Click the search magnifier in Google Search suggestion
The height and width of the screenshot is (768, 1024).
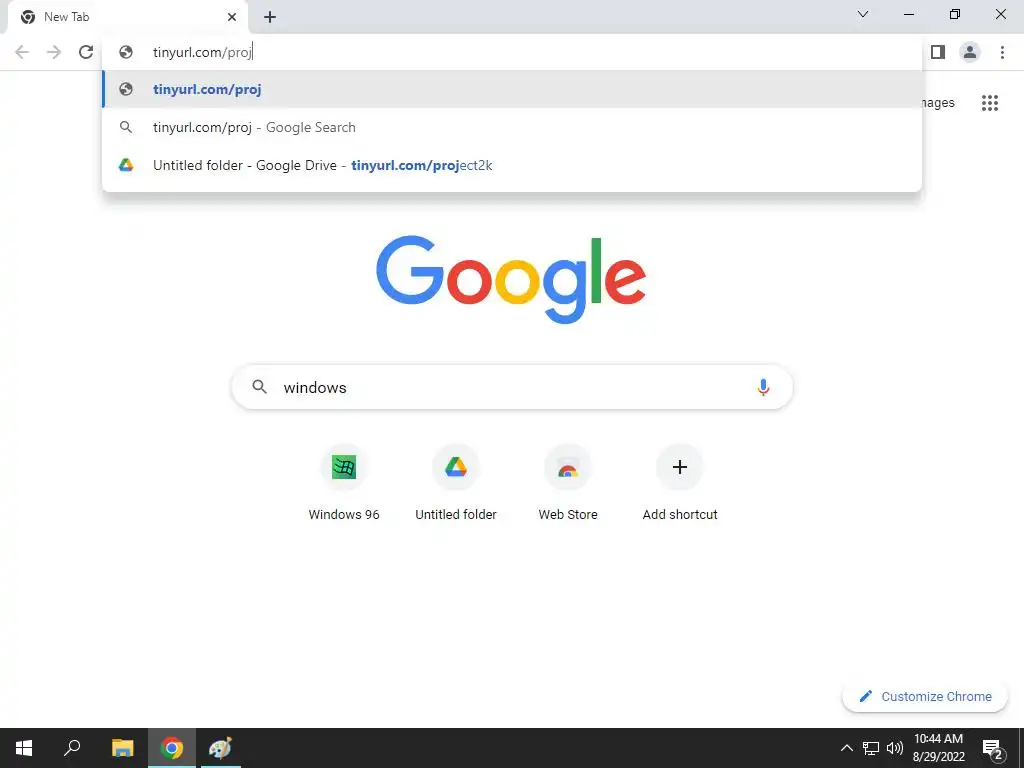[x=126, y=127]
